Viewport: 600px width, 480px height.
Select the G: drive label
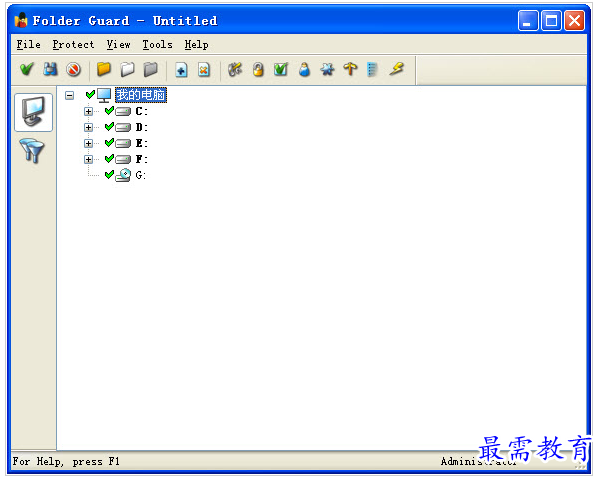140,175
